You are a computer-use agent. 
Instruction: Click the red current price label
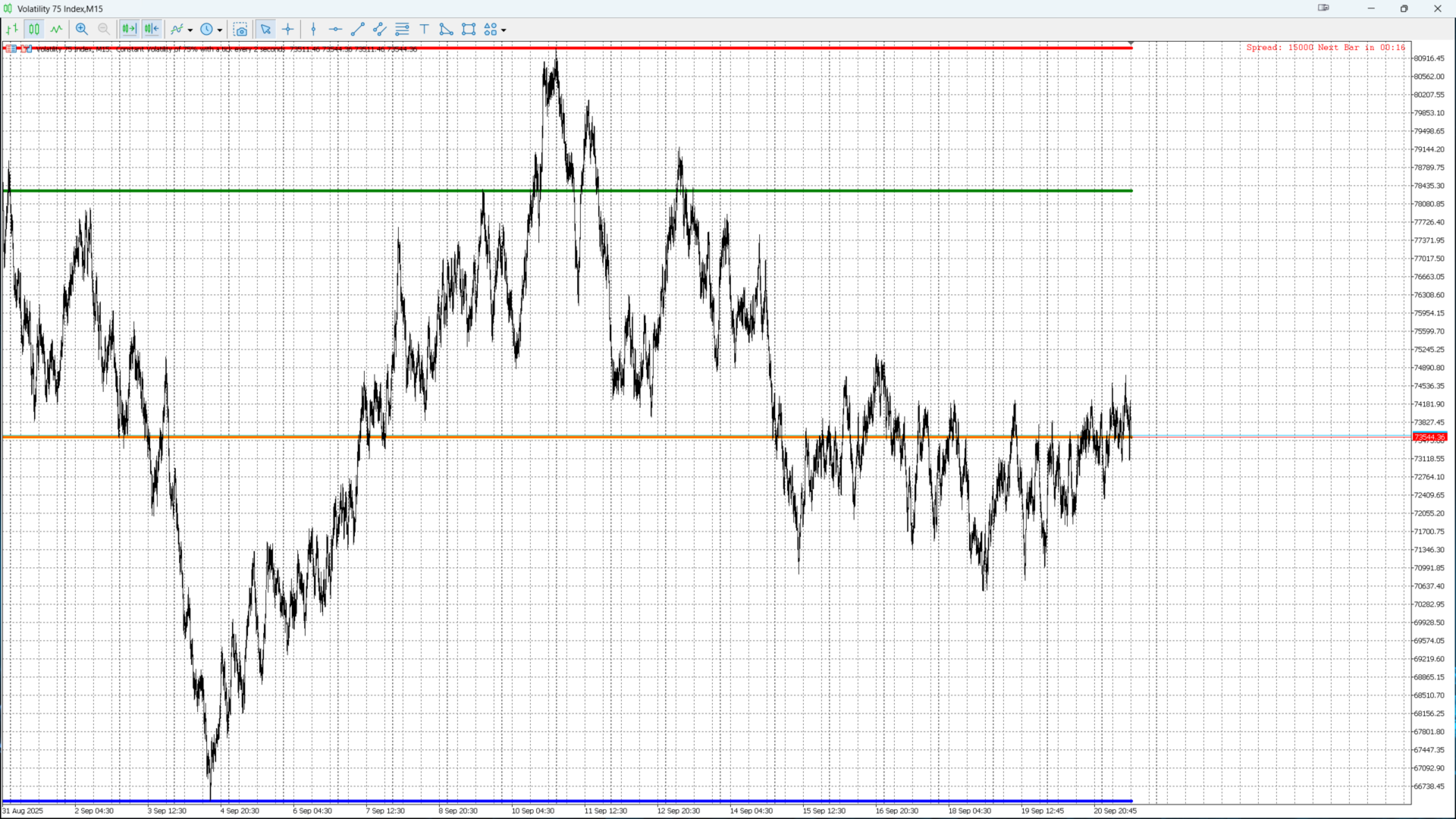coord(1429,438)
